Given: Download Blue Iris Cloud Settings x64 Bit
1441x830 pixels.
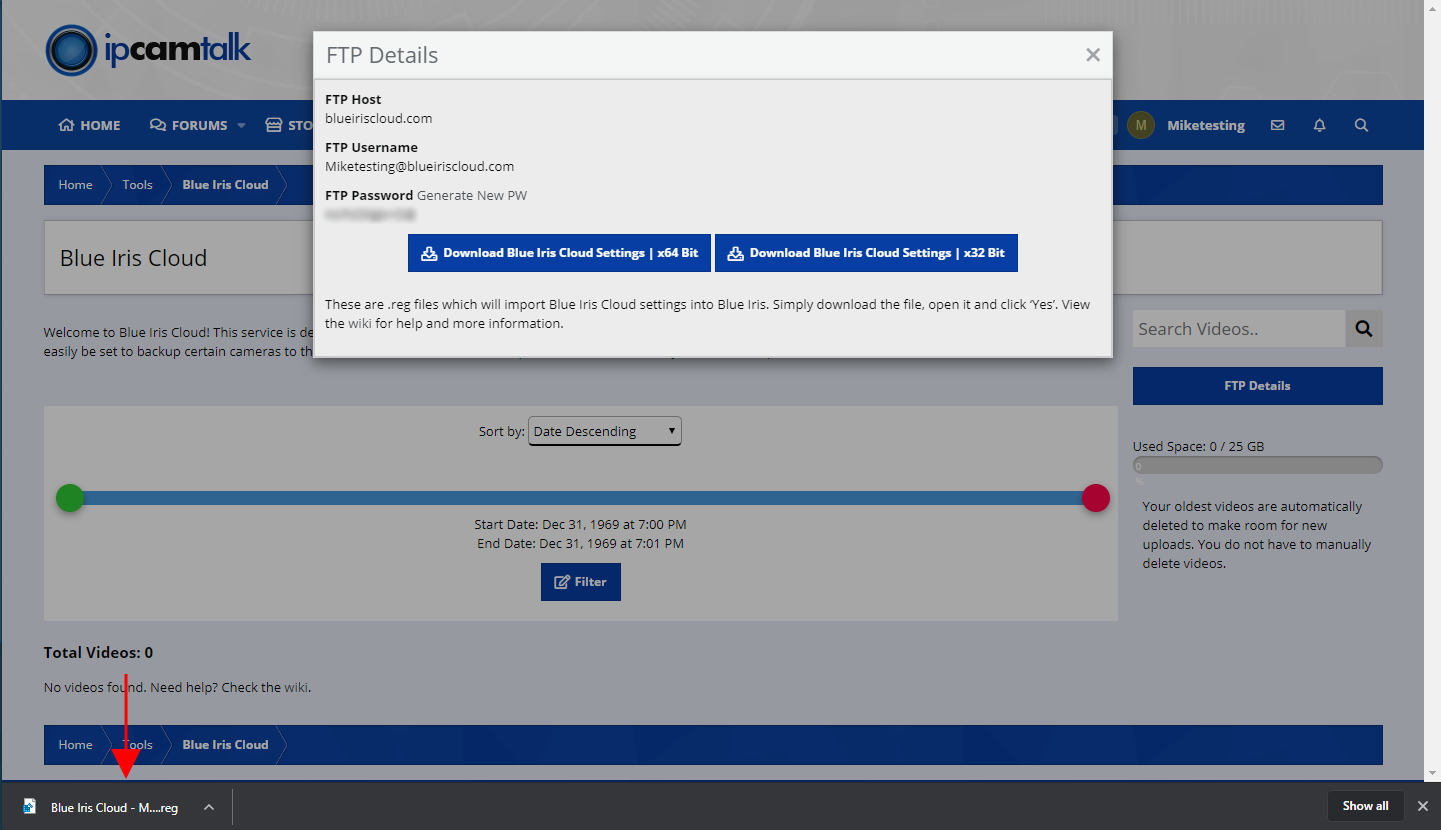Looking at the screenshot, I should [559, 253].
